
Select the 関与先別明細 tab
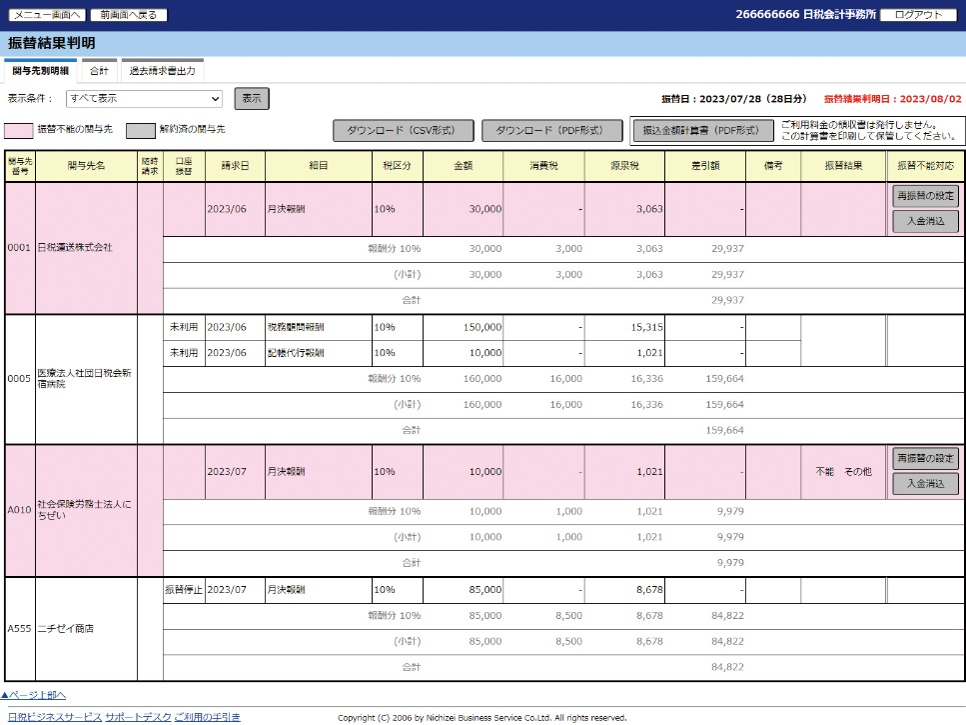[x=40, y=71]
